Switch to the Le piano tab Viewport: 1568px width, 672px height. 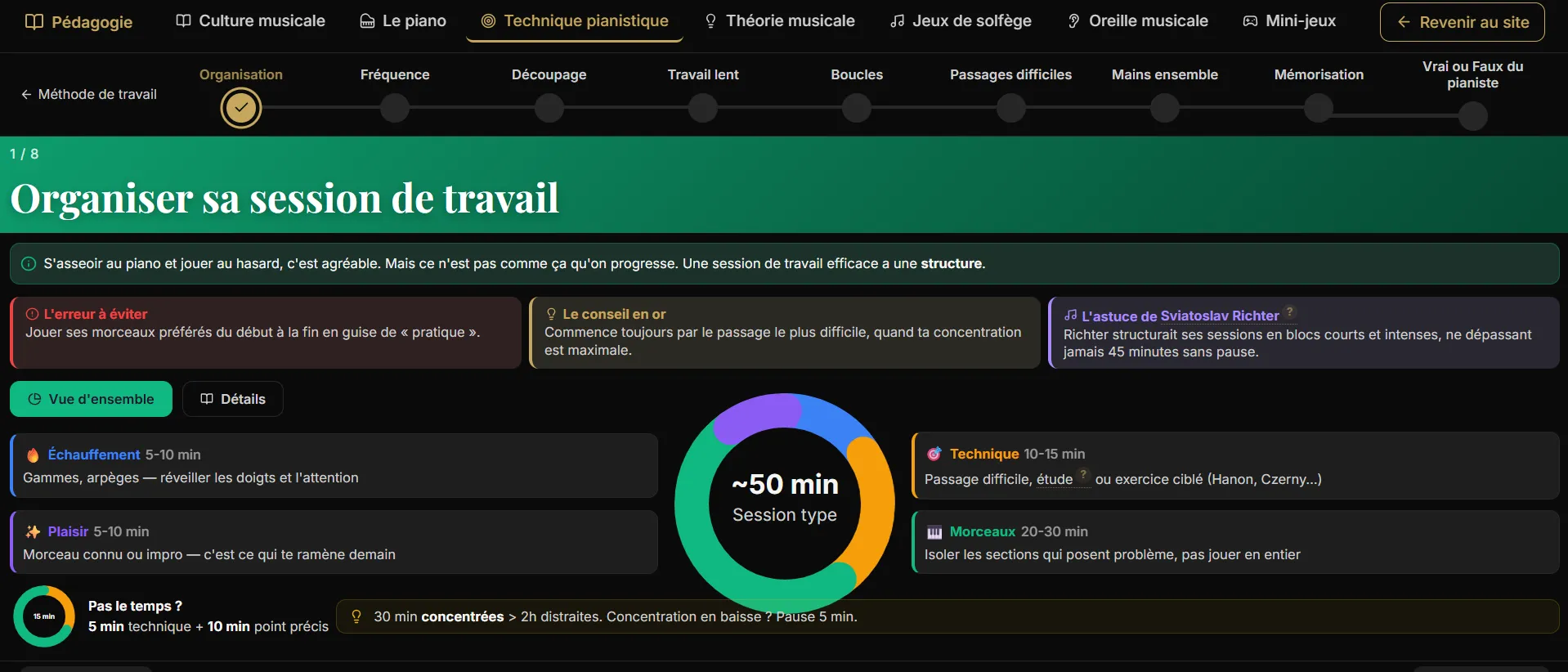click(403, 21)
